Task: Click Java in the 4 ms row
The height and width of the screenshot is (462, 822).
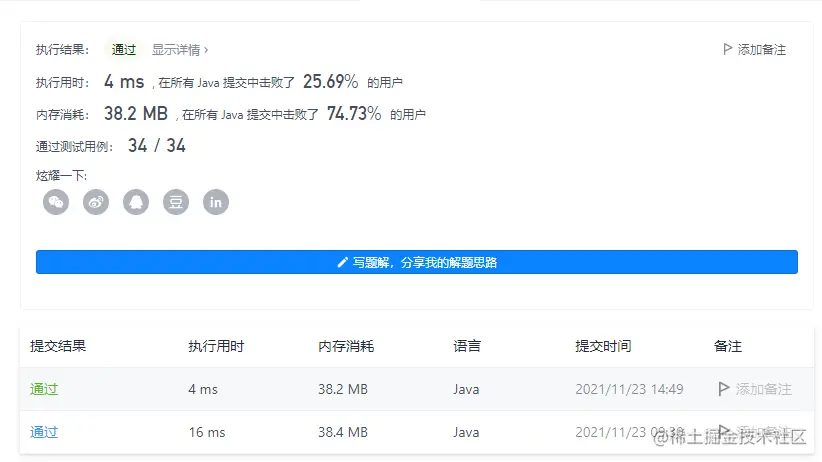Action: point(466,389)
